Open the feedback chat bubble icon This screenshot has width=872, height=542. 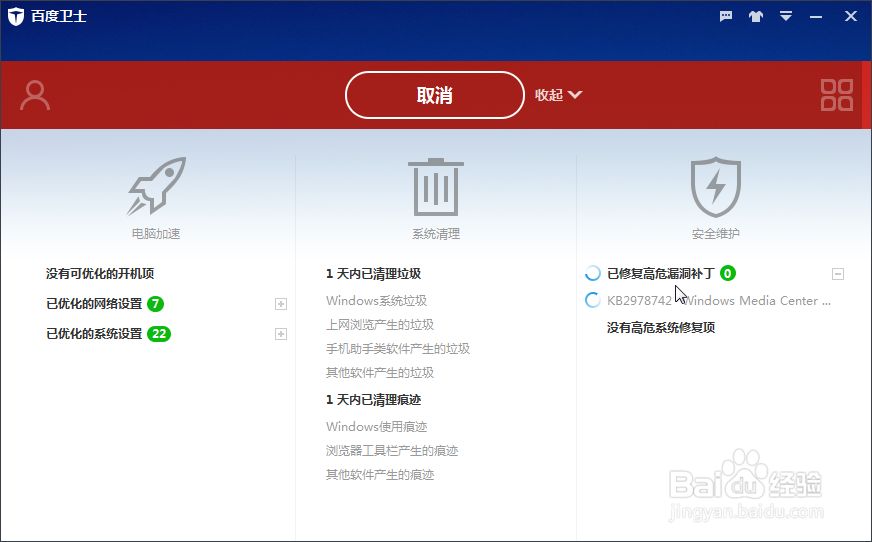click(726, 16)
